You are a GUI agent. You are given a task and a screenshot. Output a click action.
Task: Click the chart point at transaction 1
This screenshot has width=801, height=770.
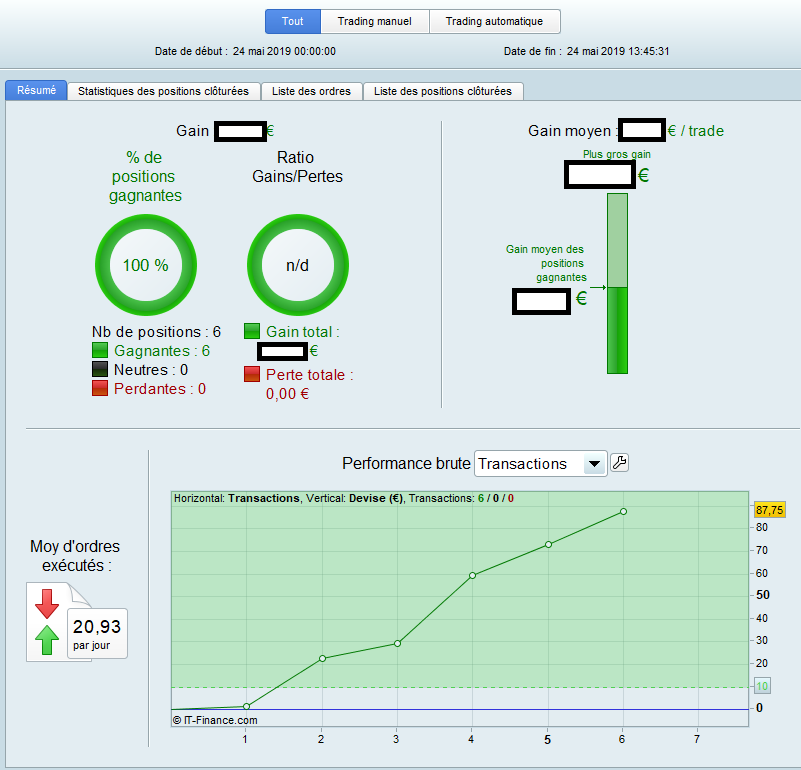click(247, 706)
